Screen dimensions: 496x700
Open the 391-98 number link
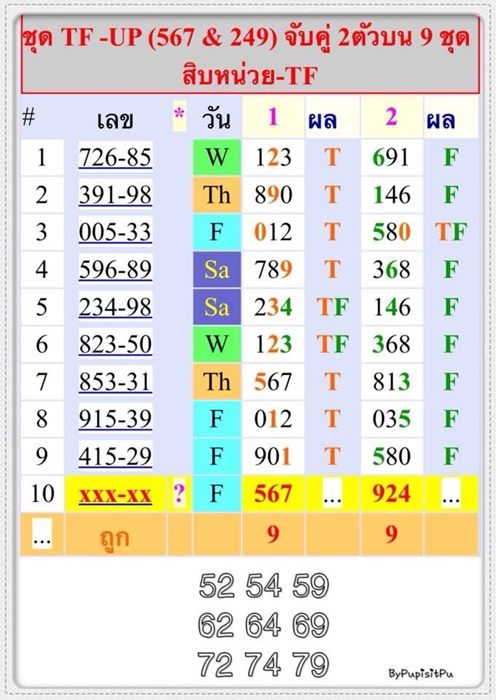(116, 195)
